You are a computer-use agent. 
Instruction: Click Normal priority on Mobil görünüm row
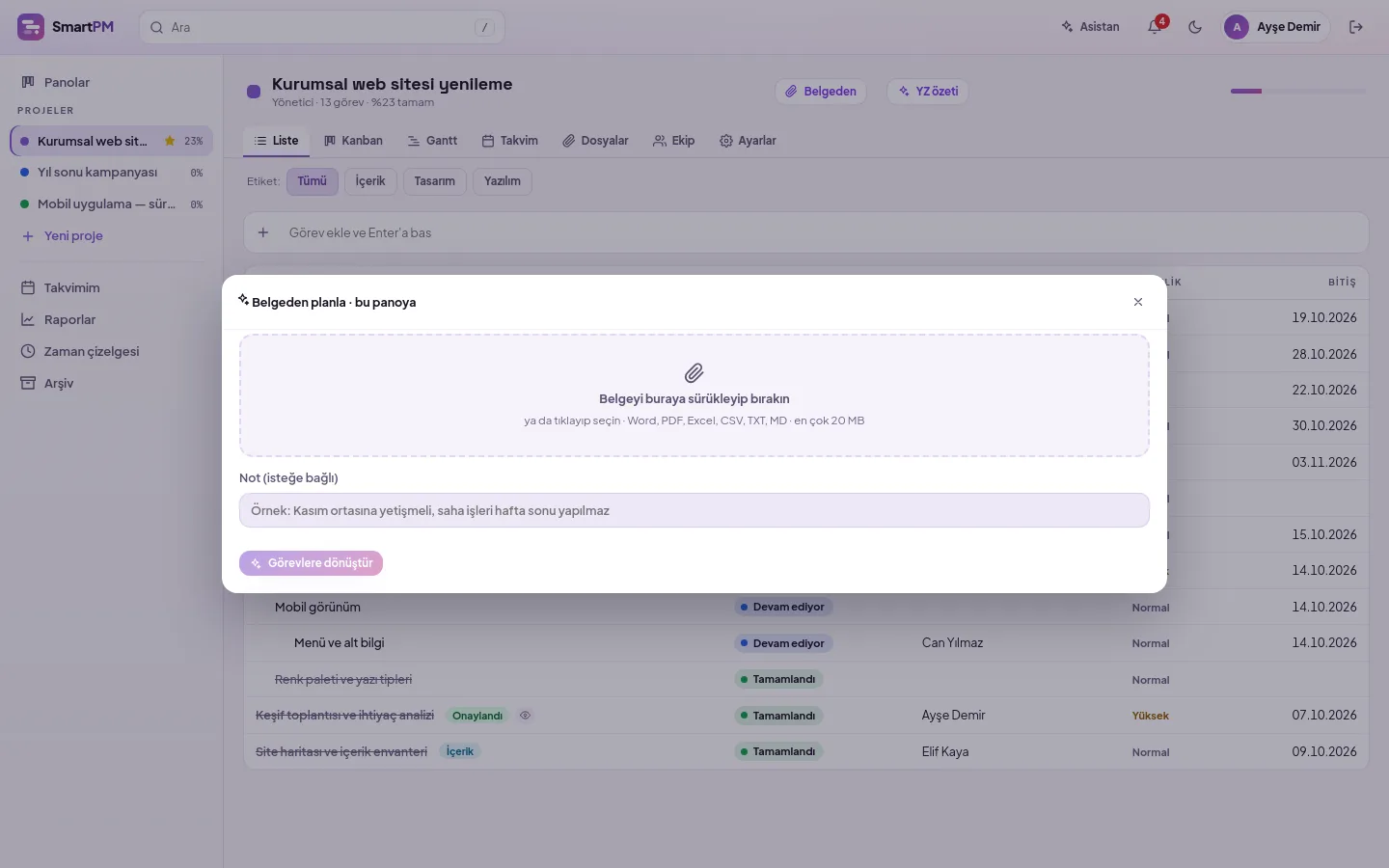(1151, 608)
